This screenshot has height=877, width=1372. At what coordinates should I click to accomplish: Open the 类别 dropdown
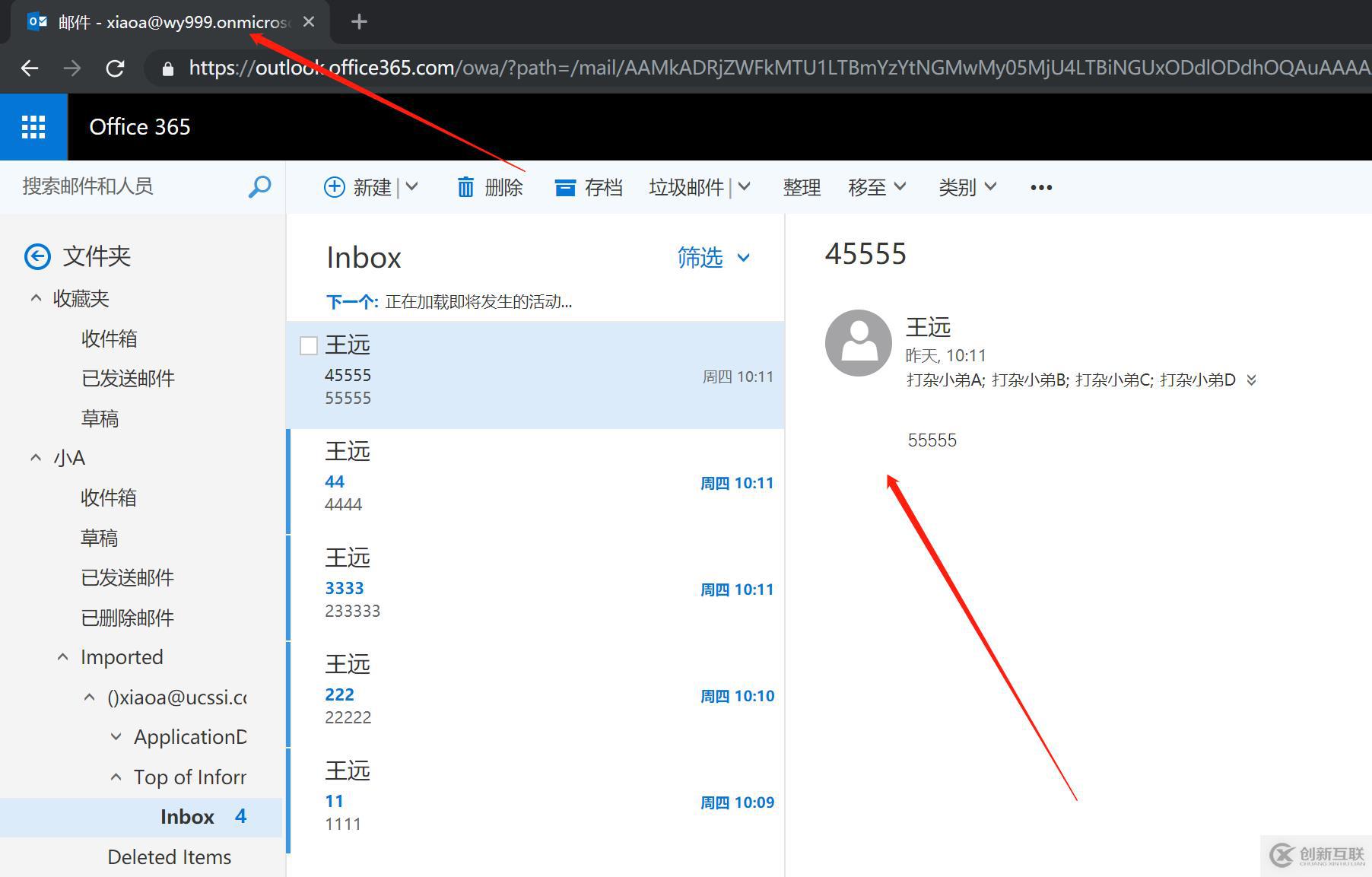point(967,187)
